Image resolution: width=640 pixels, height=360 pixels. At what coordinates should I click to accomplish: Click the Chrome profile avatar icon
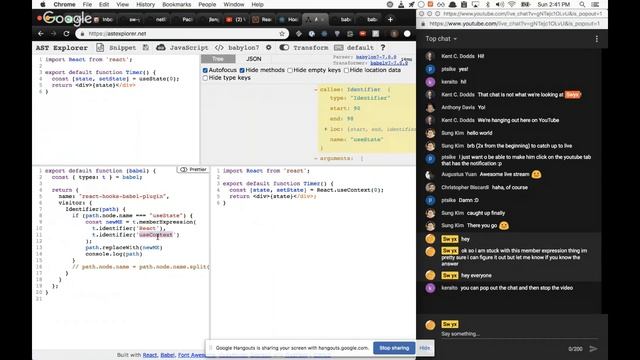click(394, 33)
